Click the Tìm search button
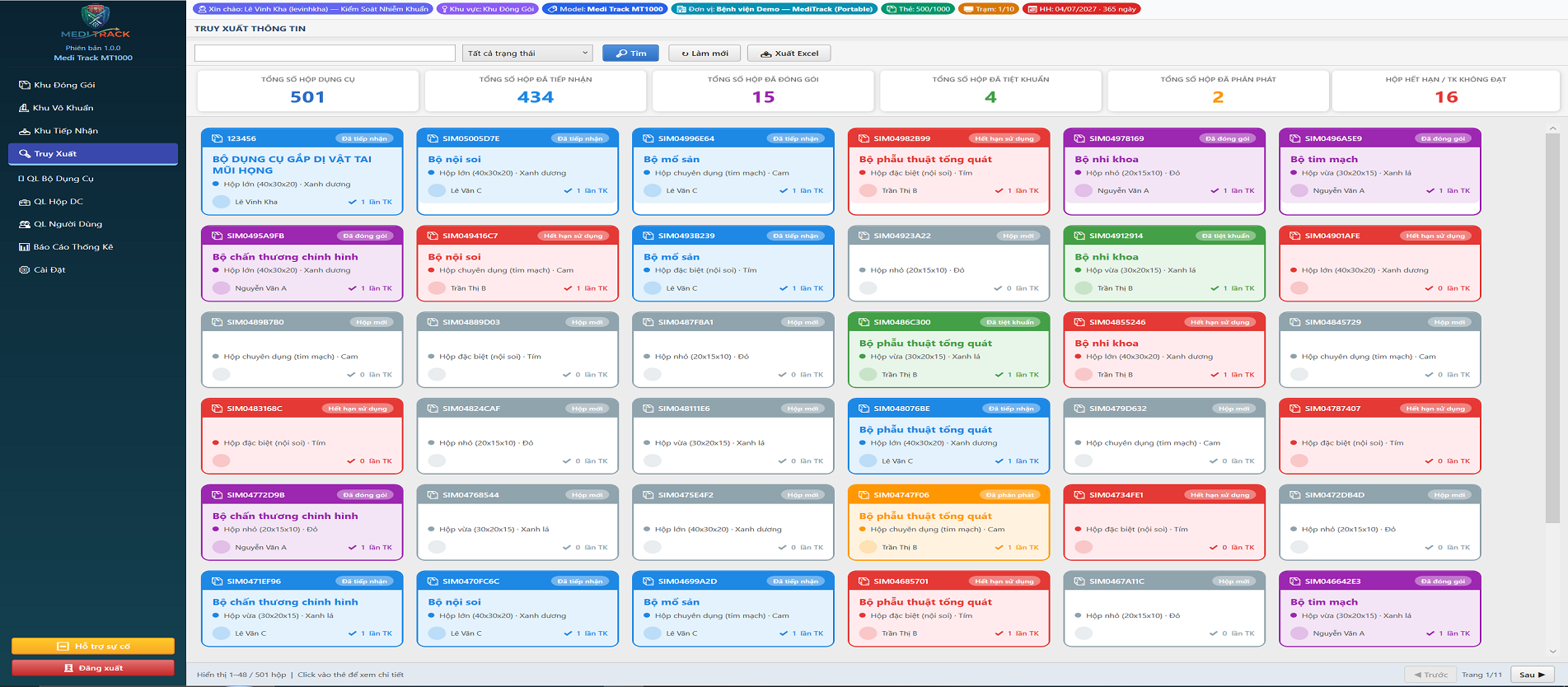 (630, 54)
